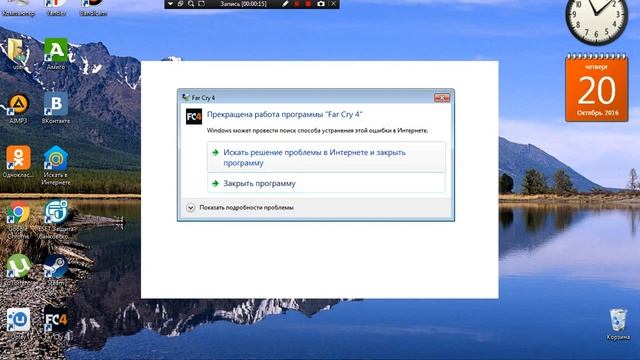640x360 pixels.
Task: Open the Uplay desktop shortcut
Action: (18, 323)
